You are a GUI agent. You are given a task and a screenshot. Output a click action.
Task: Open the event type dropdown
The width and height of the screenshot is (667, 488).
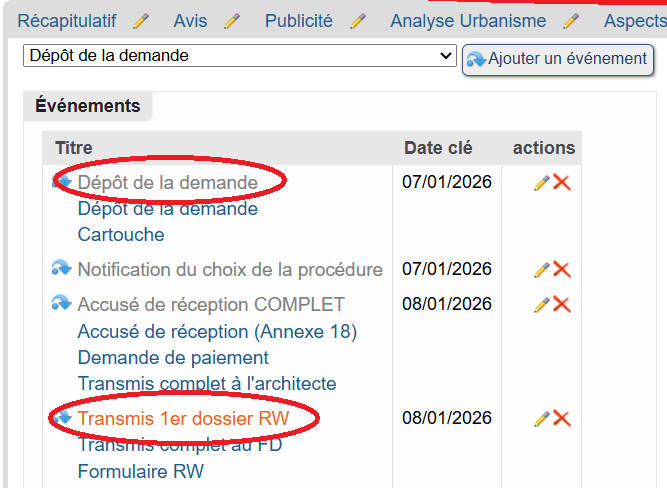point(239,56)
